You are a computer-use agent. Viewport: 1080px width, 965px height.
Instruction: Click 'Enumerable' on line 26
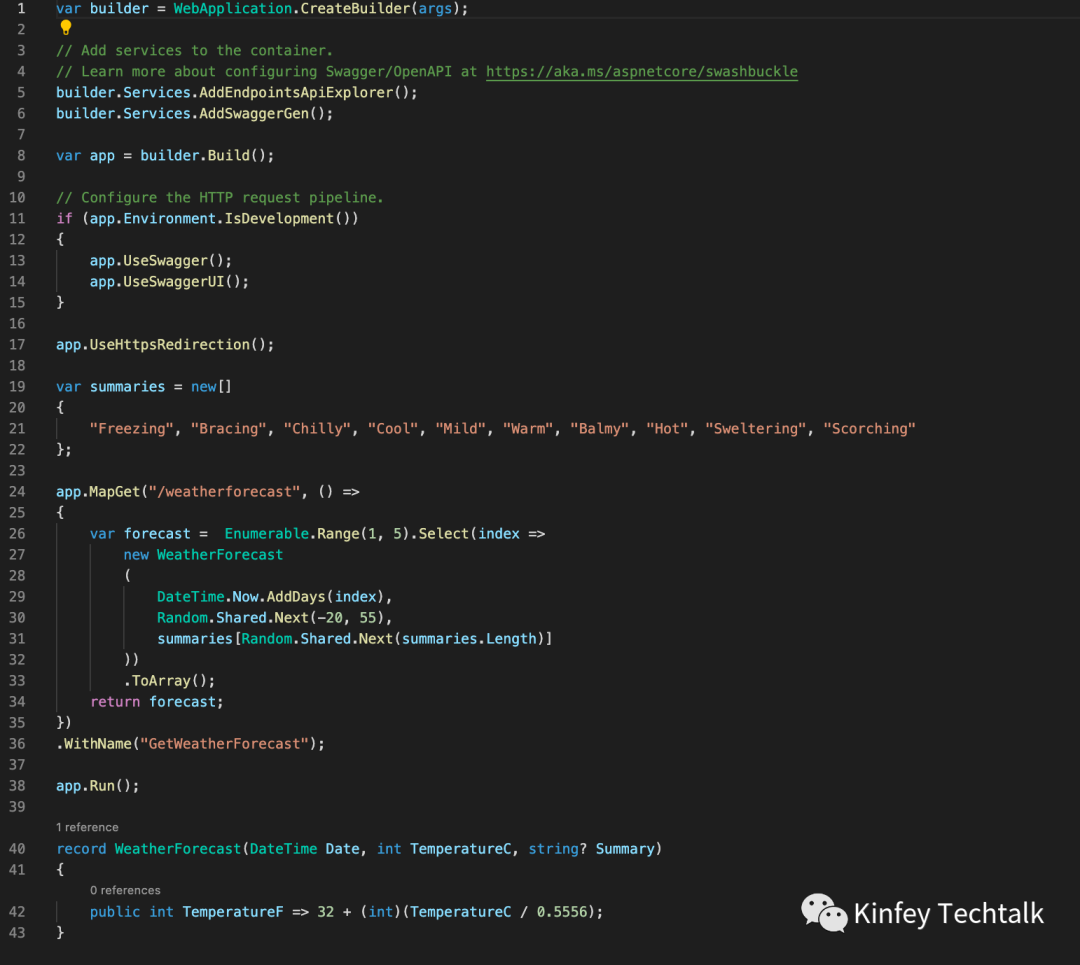(x=267, y=534)
